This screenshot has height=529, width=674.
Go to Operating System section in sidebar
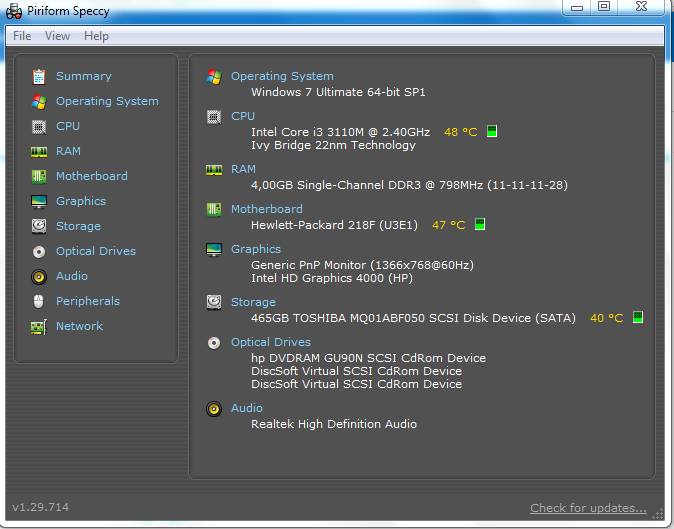tap(107, 101)
